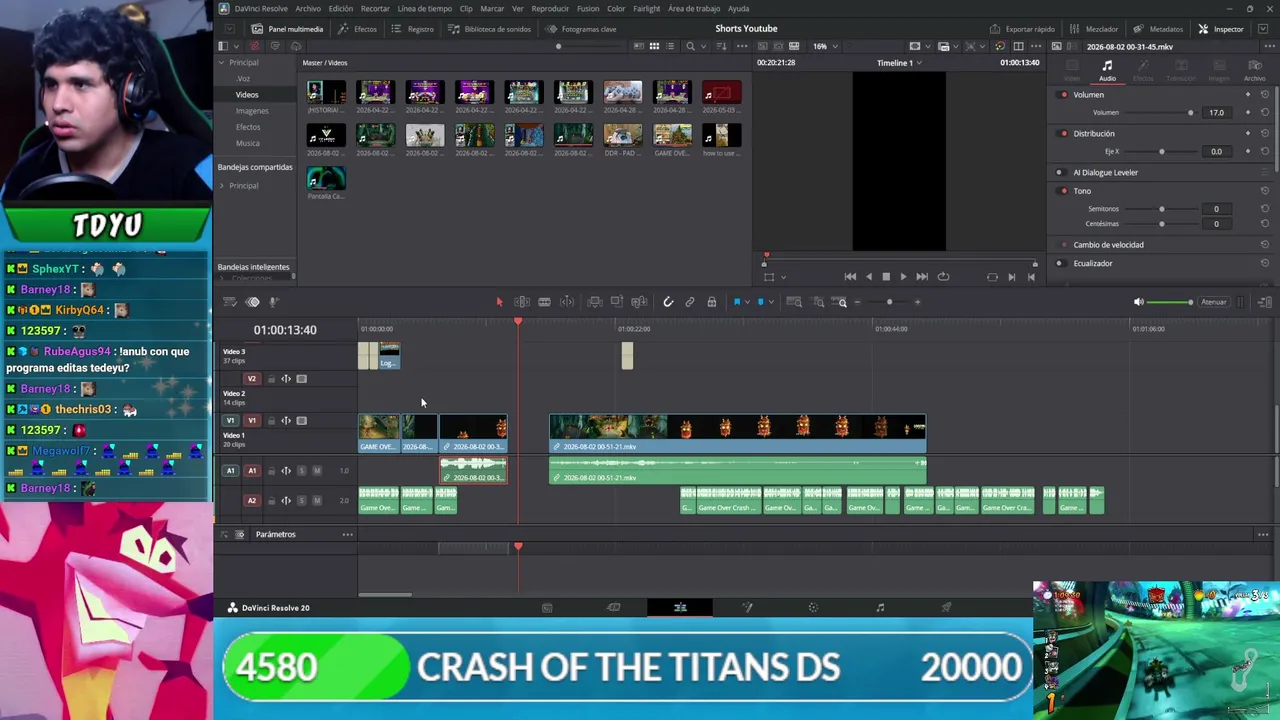Viewport: 1280px width, 720px height.
Task: Open the Fairlight page music-note icon
Action: (880, 608)
